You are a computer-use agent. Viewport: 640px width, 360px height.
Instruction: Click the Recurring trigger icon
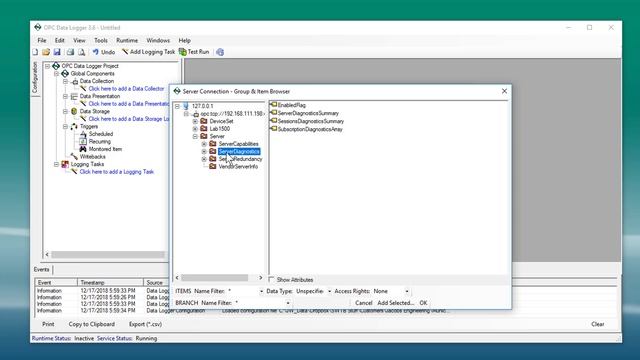coord(83,142)
